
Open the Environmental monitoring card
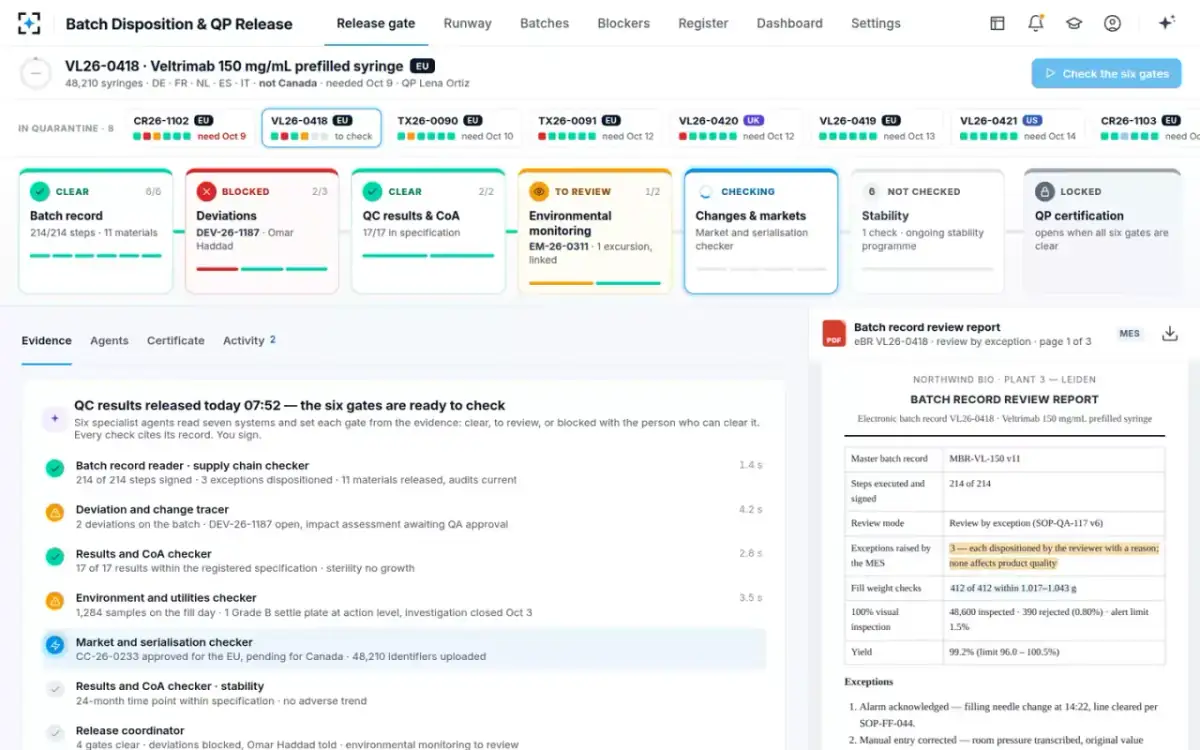pos(594,231)
